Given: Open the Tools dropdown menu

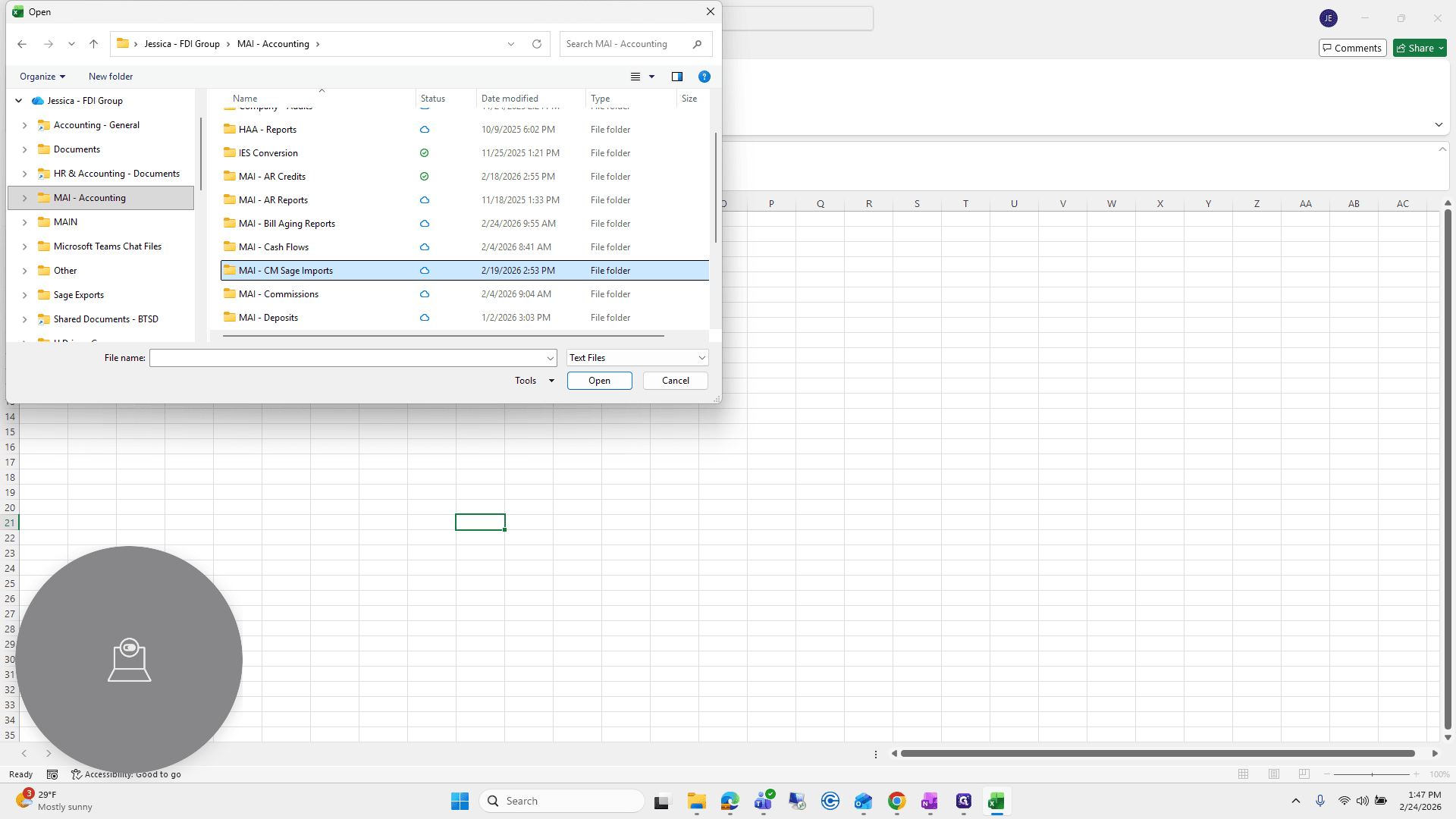Looking at the screenshot, I should coord(535,381).
